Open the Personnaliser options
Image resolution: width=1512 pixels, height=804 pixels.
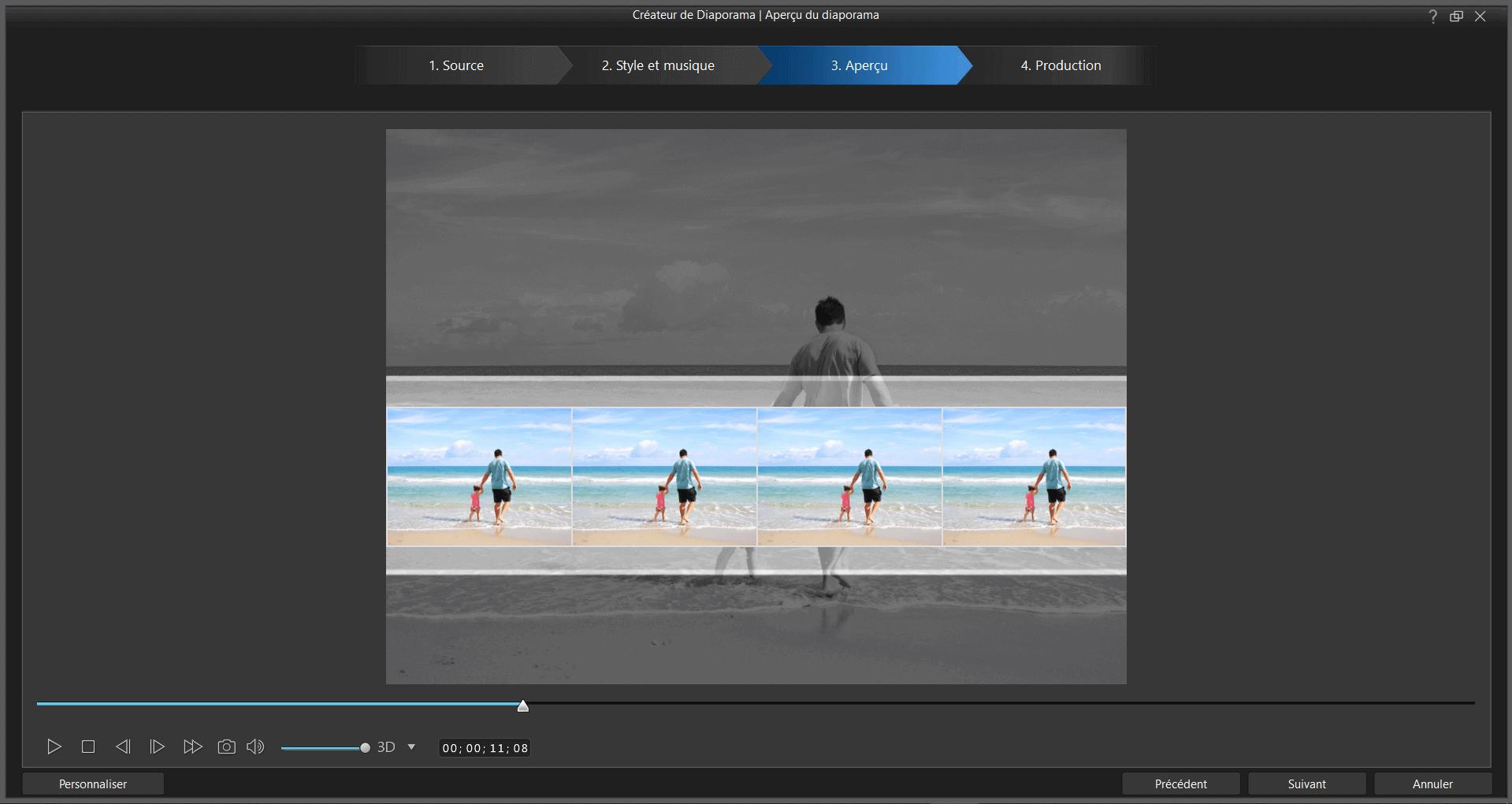(x=92, y=784)
